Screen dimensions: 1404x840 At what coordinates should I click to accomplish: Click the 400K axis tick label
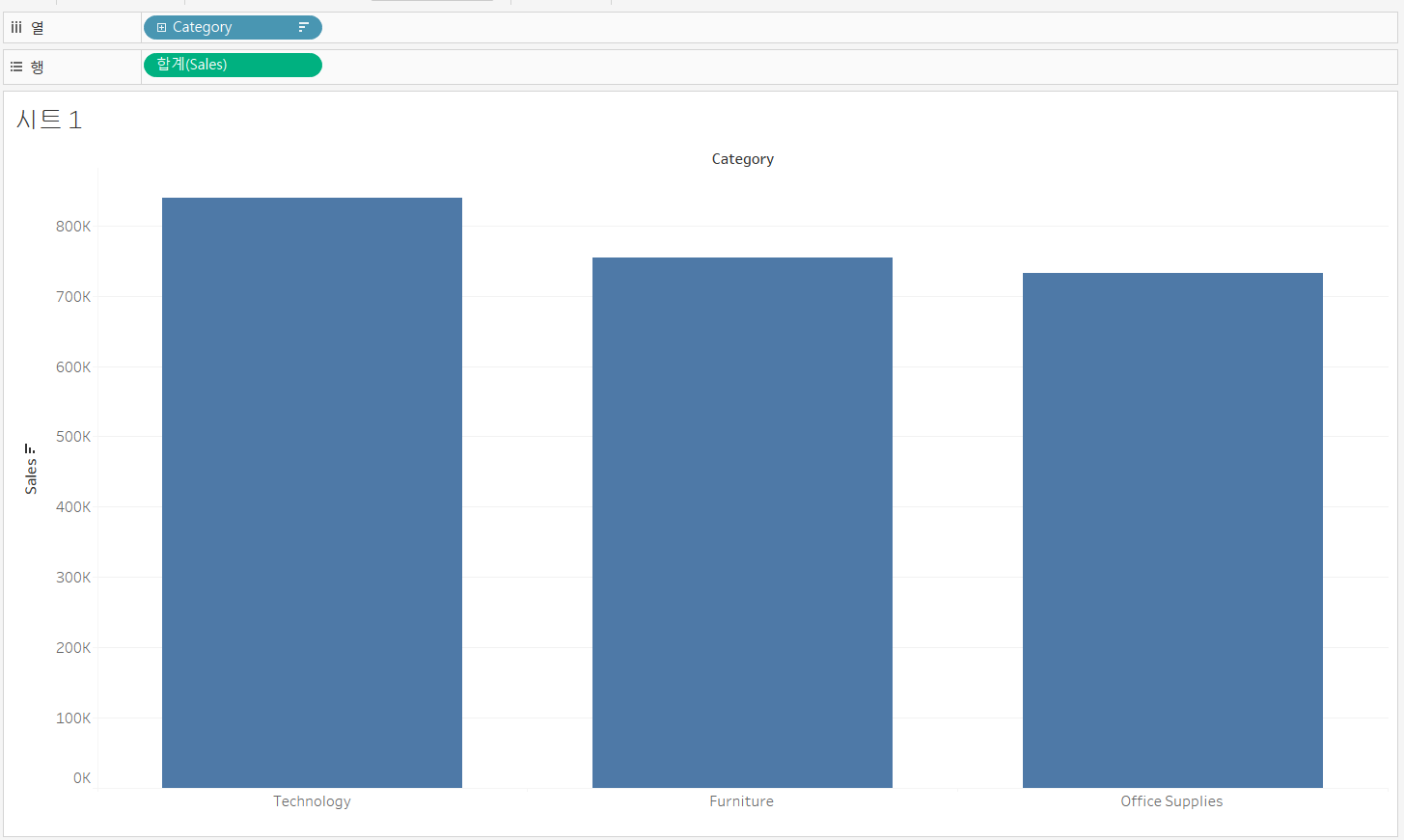(73, 507)
